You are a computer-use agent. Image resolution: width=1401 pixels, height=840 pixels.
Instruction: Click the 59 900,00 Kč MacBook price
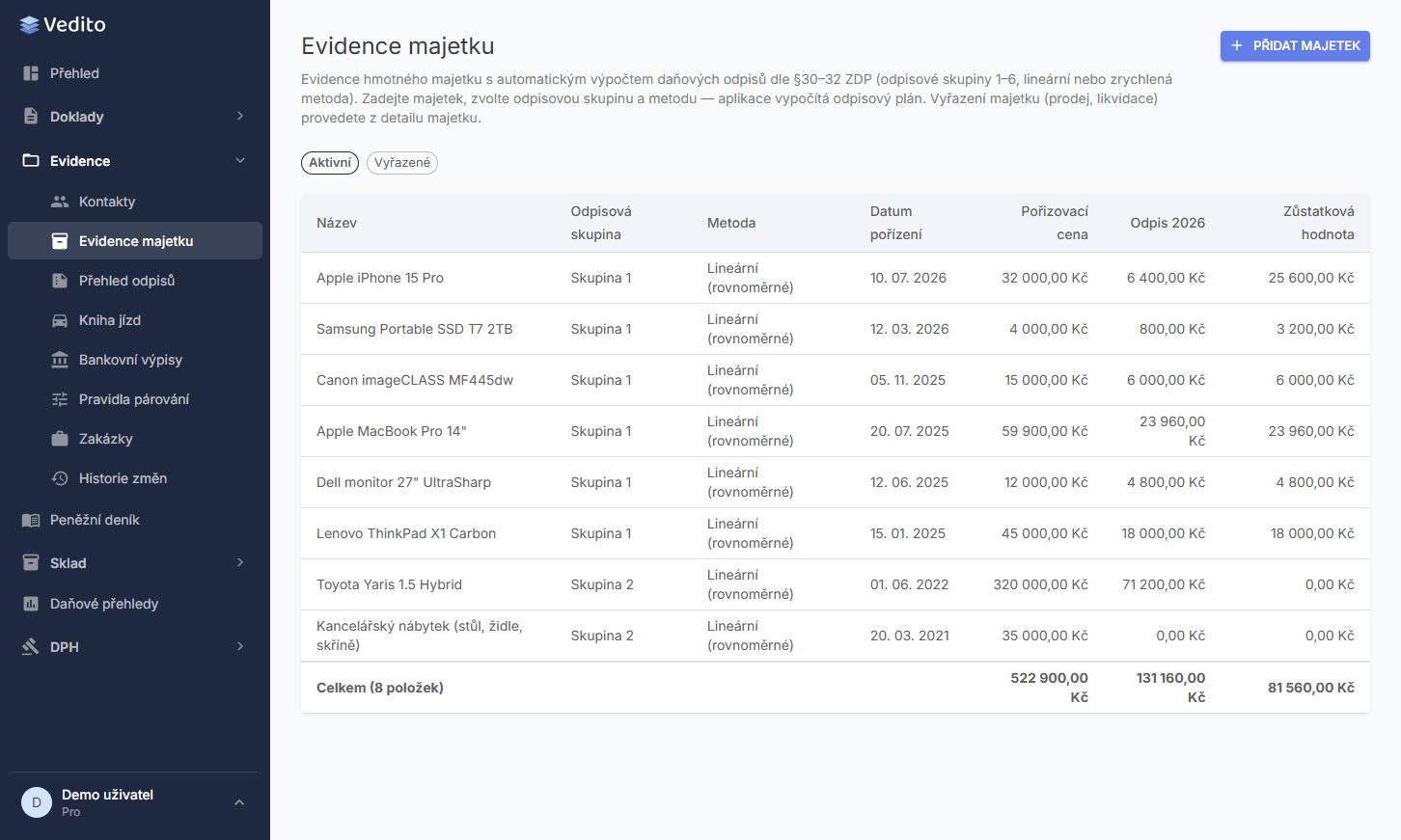(1045, 431)
